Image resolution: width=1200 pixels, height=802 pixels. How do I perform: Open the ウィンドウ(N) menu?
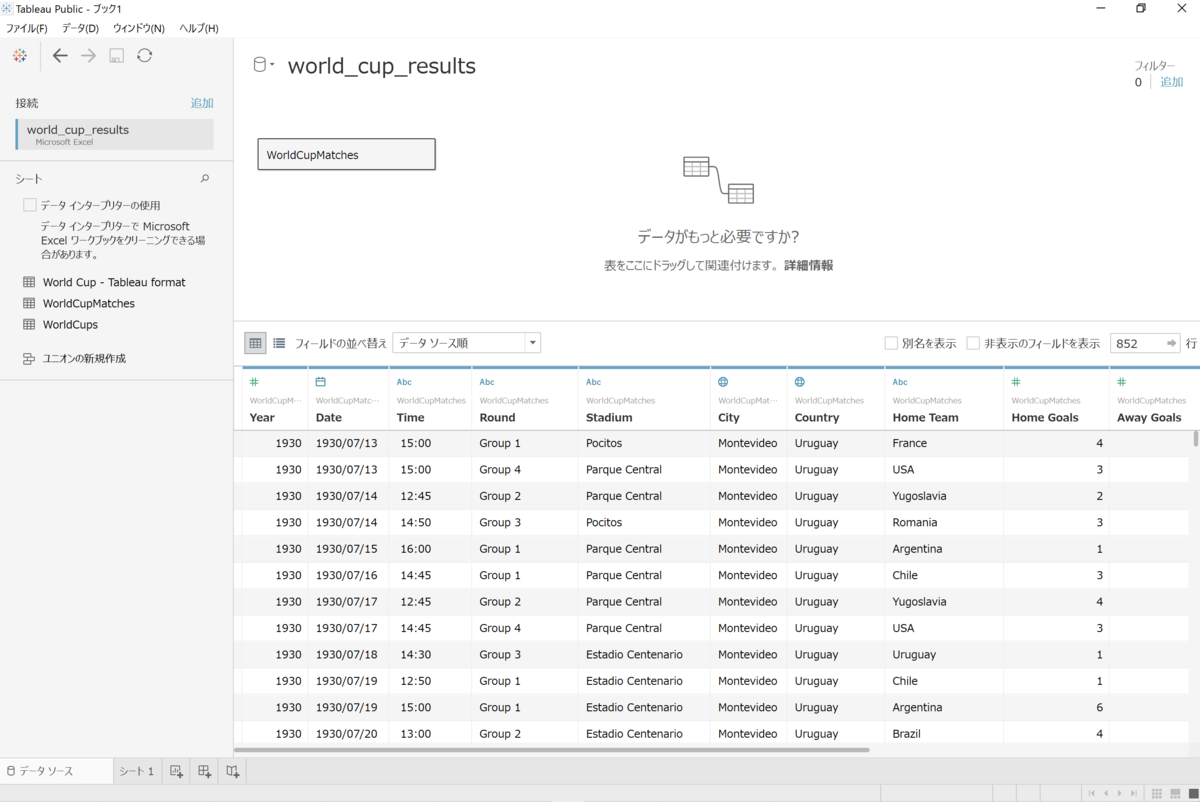(x=139, y=28)
